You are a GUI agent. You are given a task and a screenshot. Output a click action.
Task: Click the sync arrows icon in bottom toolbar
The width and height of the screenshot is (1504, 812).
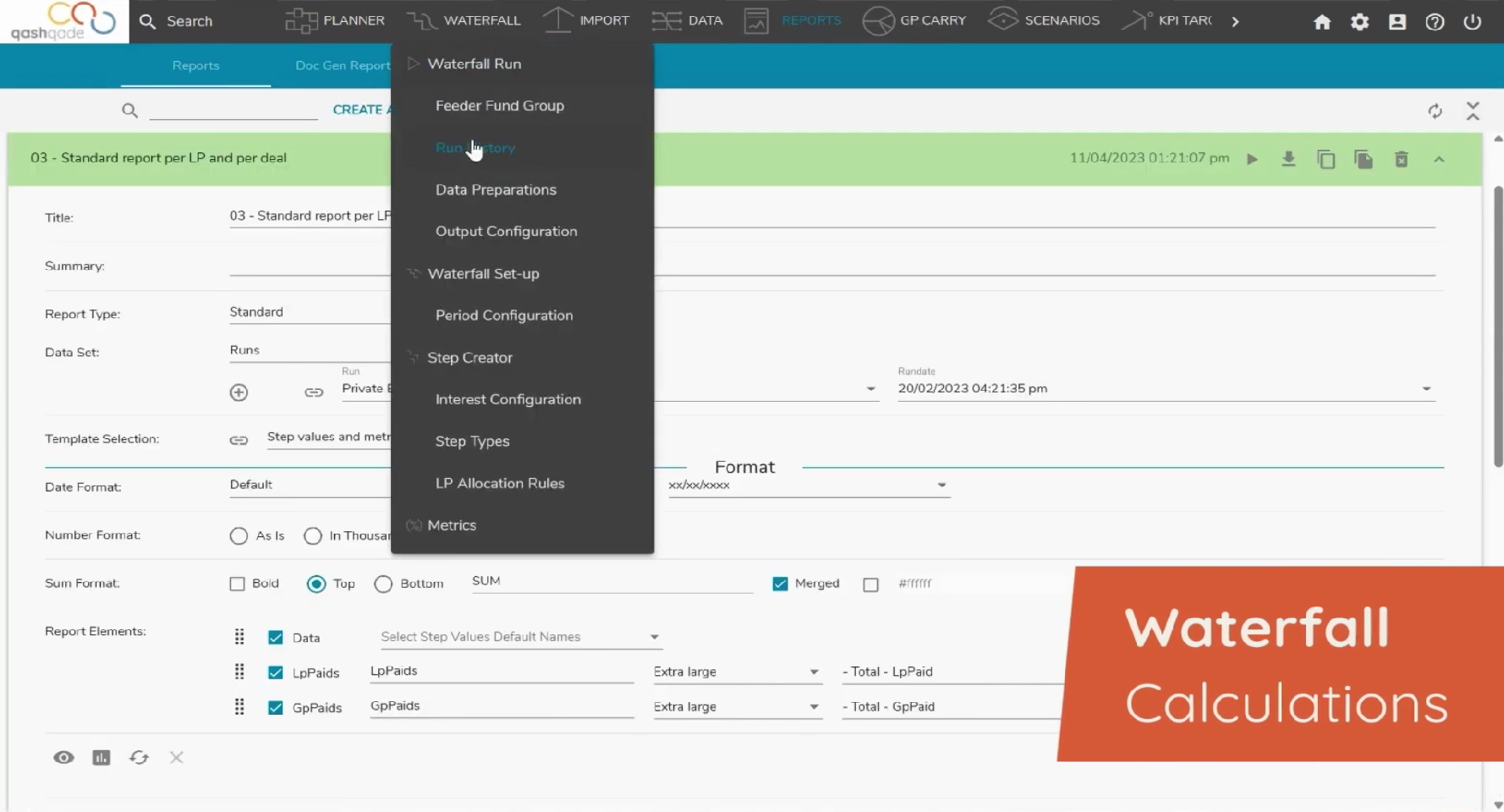tap(139, 757)
